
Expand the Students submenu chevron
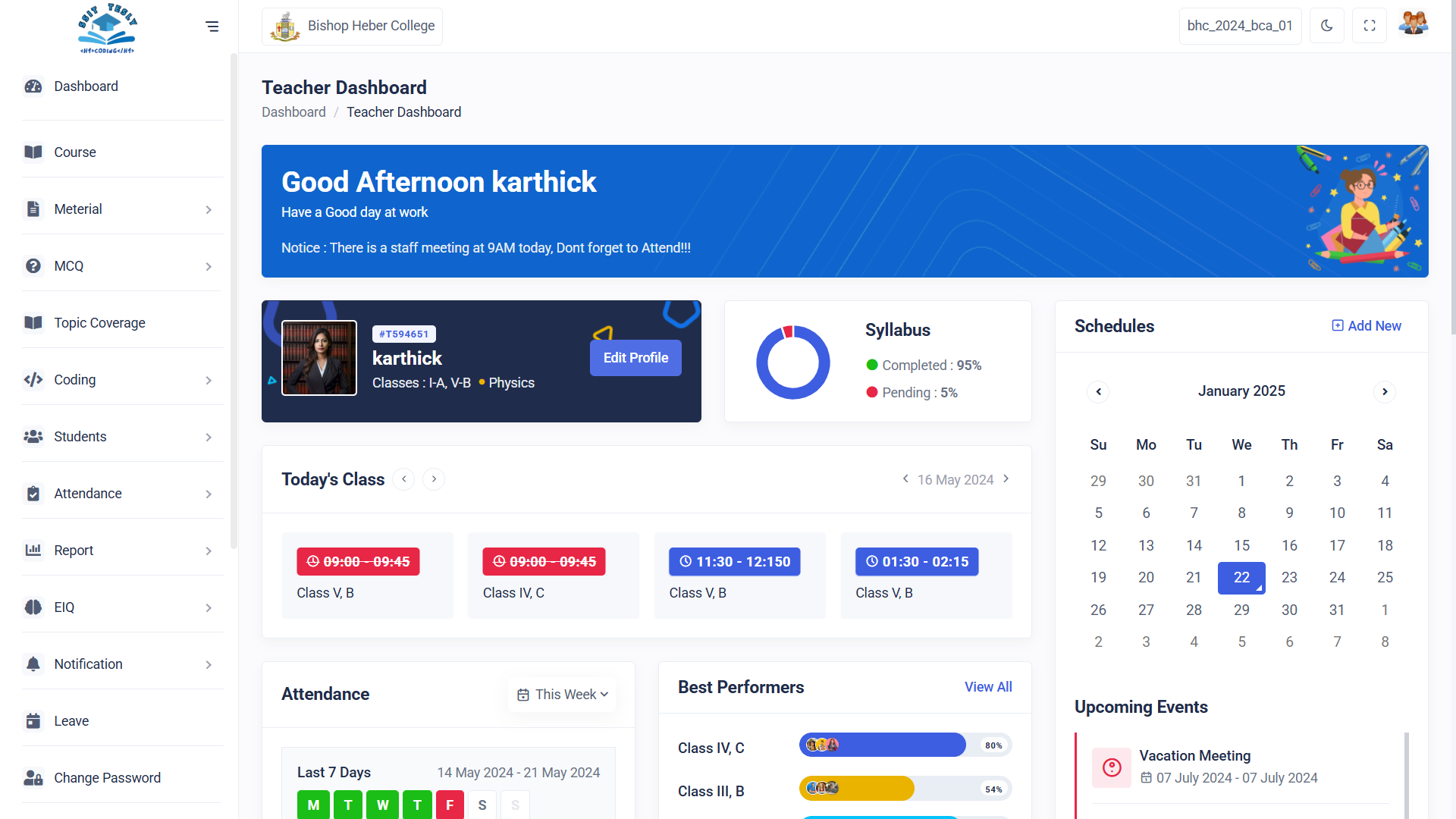[209, 438]
